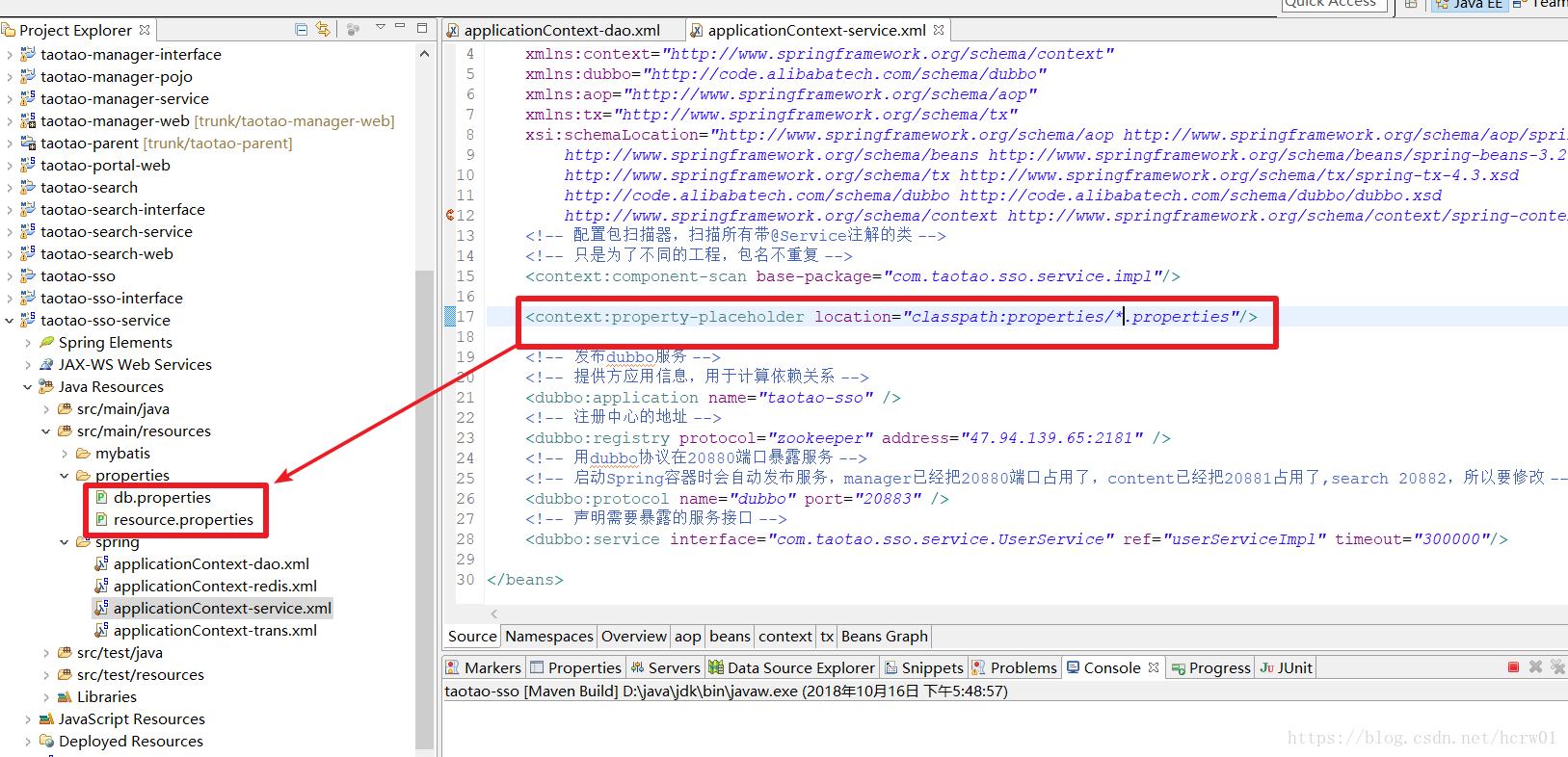The image size is (1568, 757).
Task: Collapse the taotao-sso-service project
Action: click(x=10, y=321)
